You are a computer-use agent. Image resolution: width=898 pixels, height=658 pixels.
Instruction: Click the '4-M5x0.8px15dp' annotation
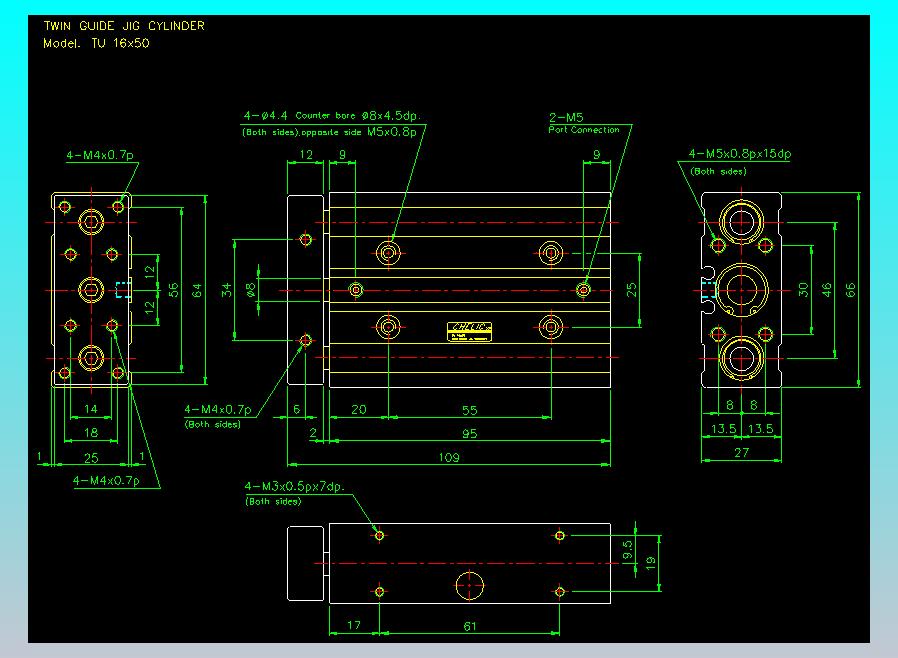pos(739,153)
